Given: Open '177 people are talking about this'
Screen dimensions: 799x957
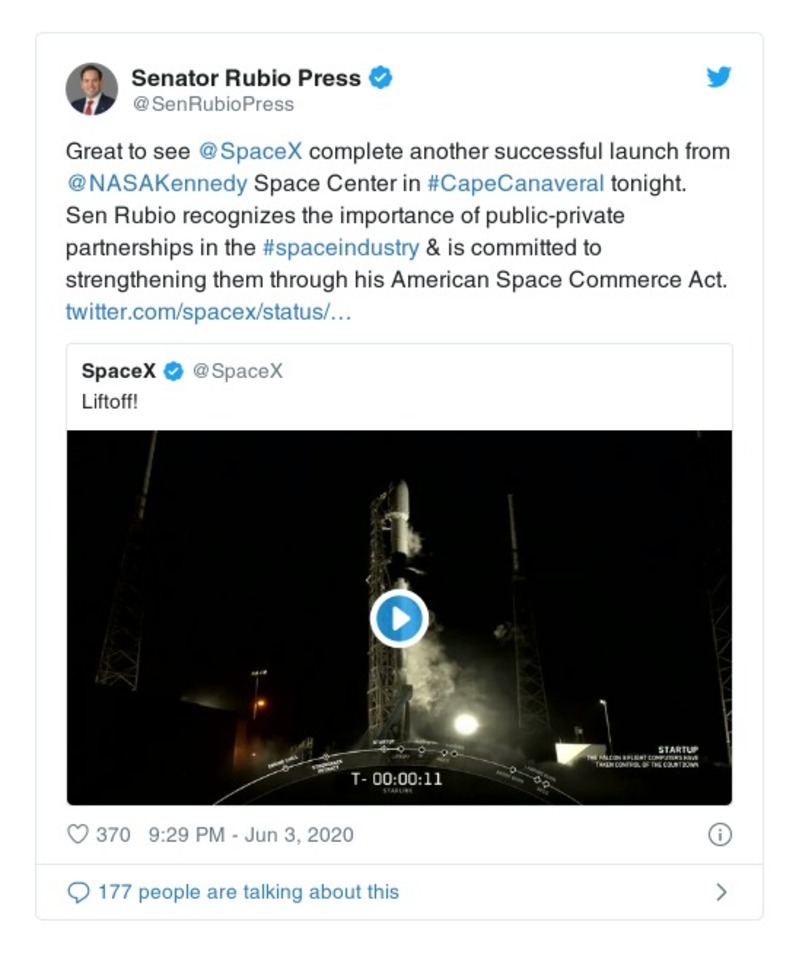Looking at the screenshot, I should pos(248,892).
